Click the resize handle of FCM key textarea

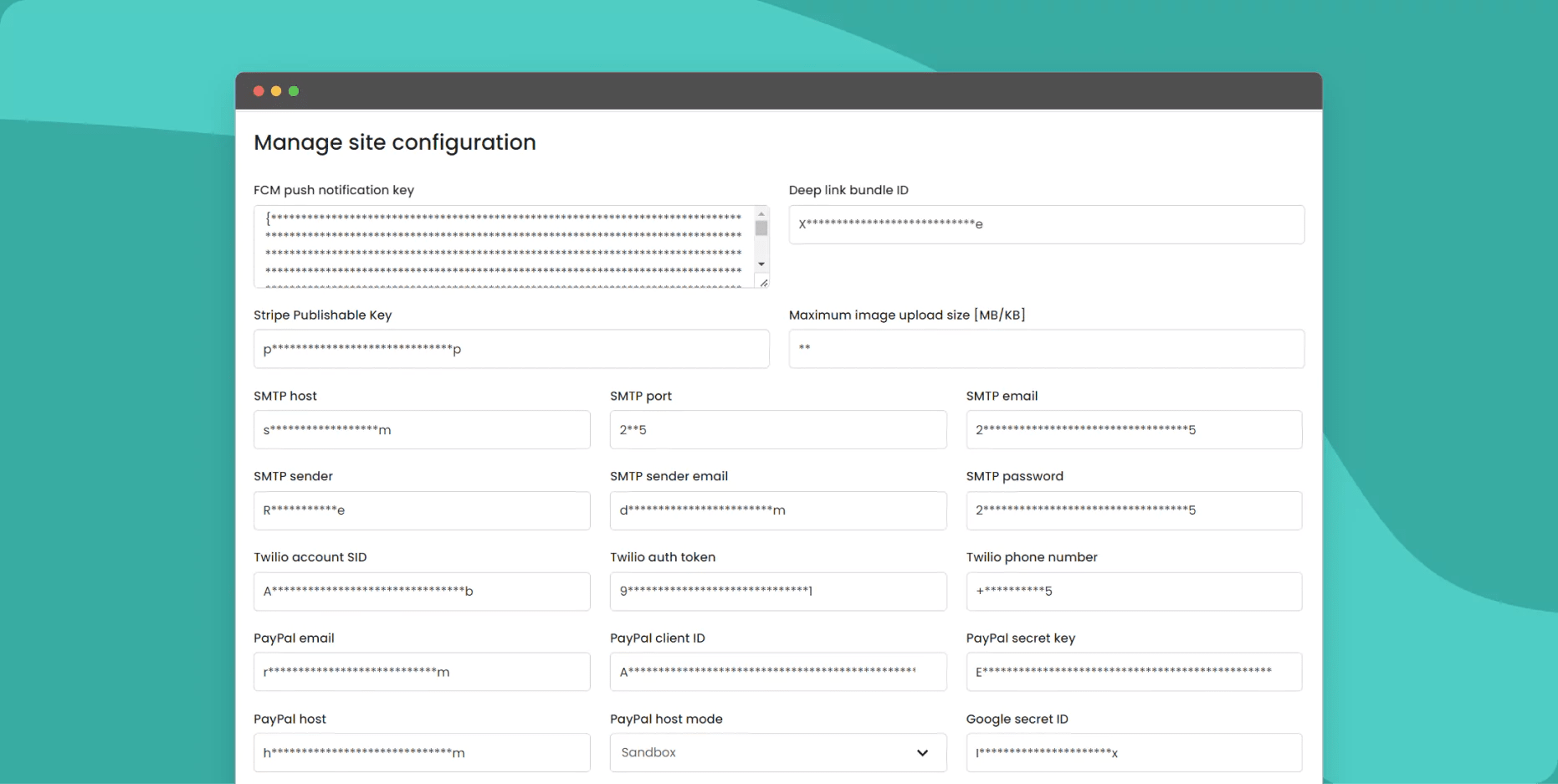(x=763, y=283)
